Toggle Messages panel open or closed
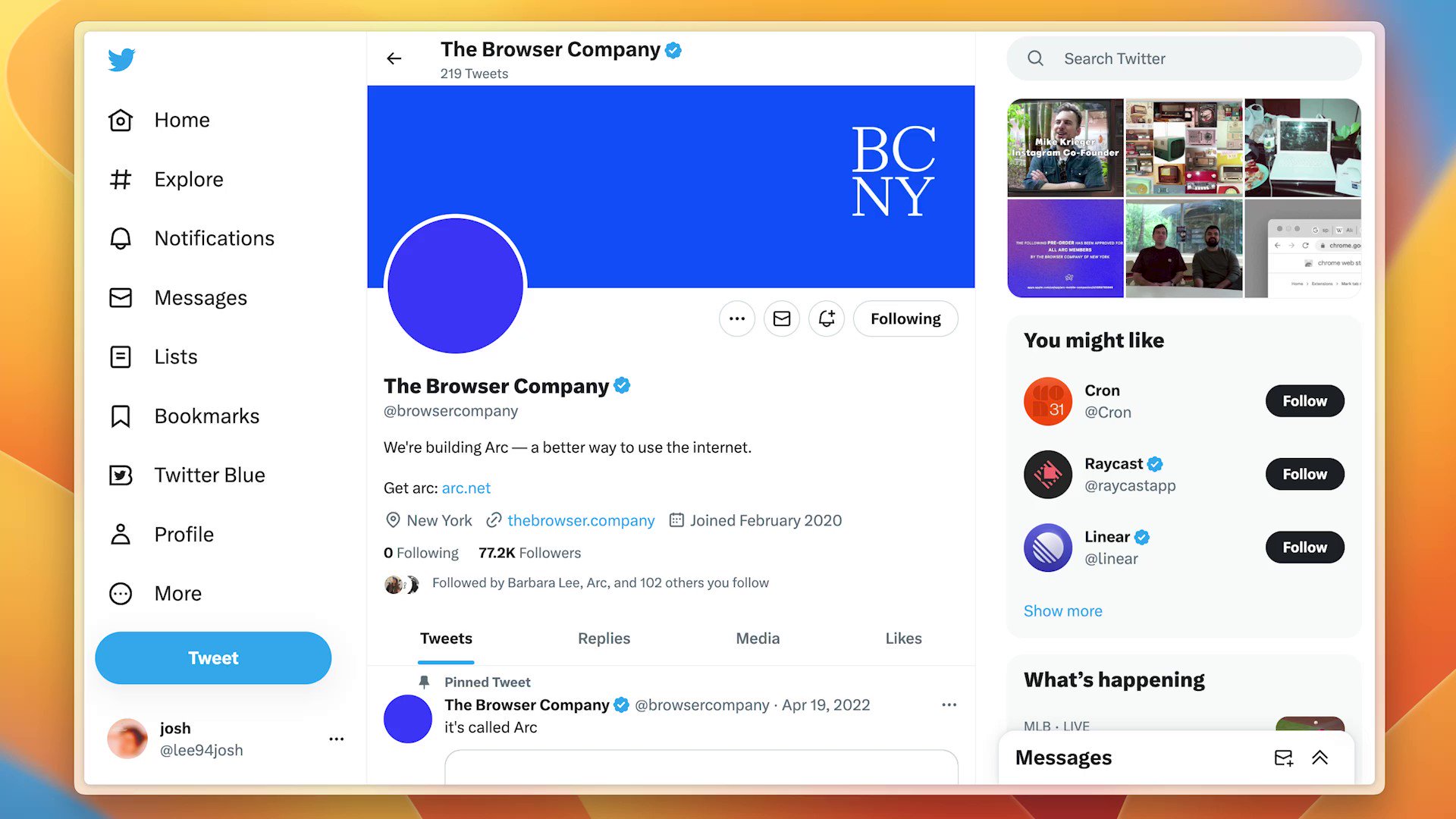This screenshot has height=819, width=1456. pyautogui.click(x=1320, y=757)
